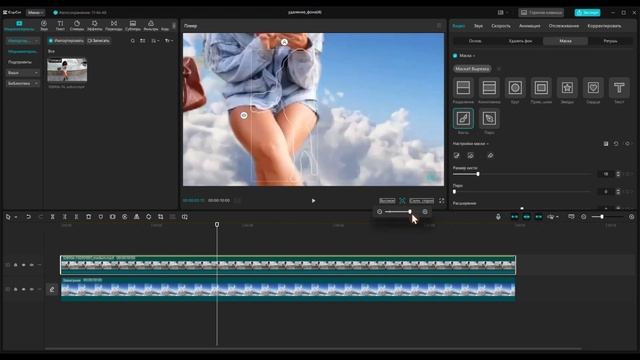Open the sort dropdown in media panel
Image resolution: width=640 pixels, height=360 pixels.
tap(155, 41)
